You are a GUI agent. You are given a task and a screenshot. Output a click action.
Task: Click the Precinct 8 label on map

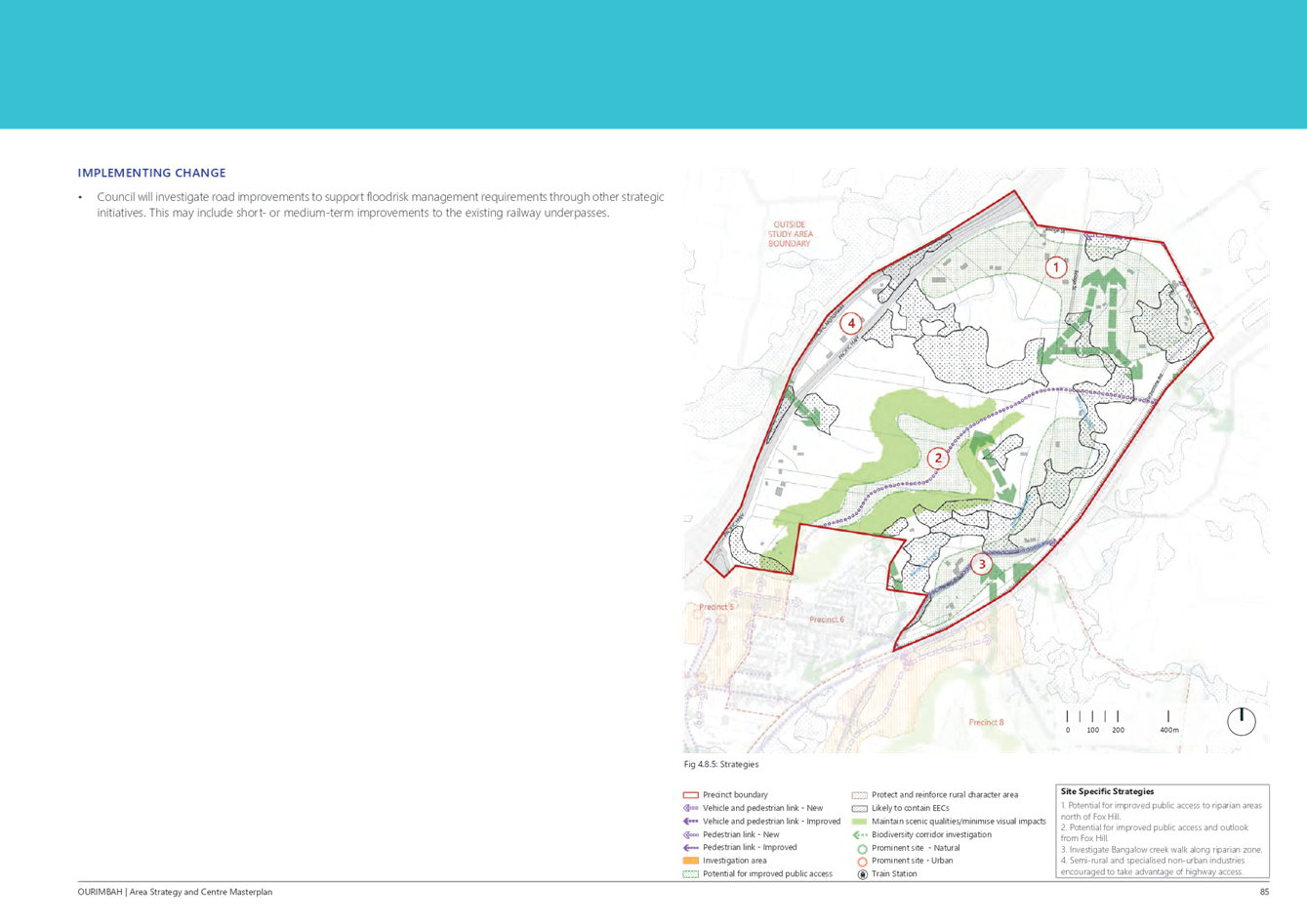pos(986,723)
